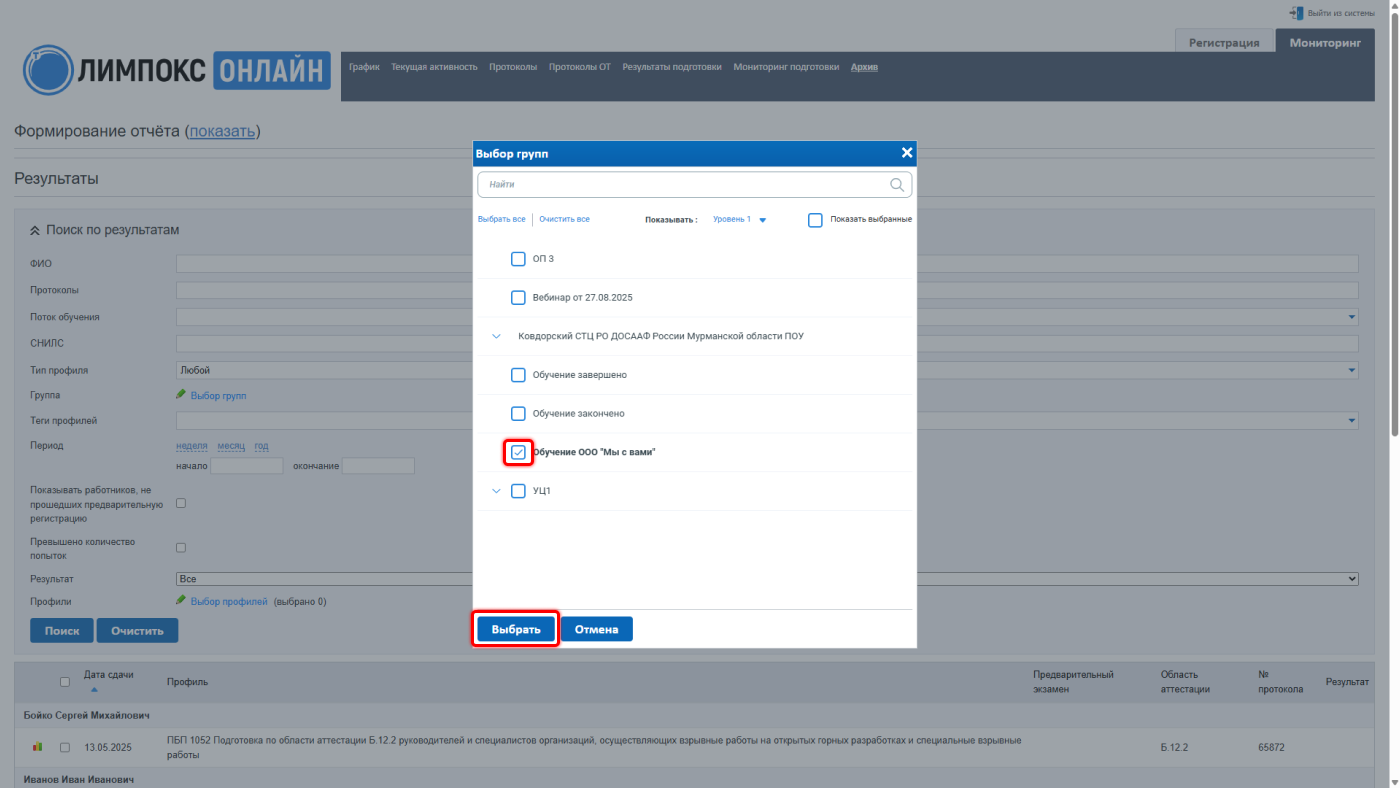Collapse the Ковдорский СТЦ РО ДОСААФ group

(496, 337)
